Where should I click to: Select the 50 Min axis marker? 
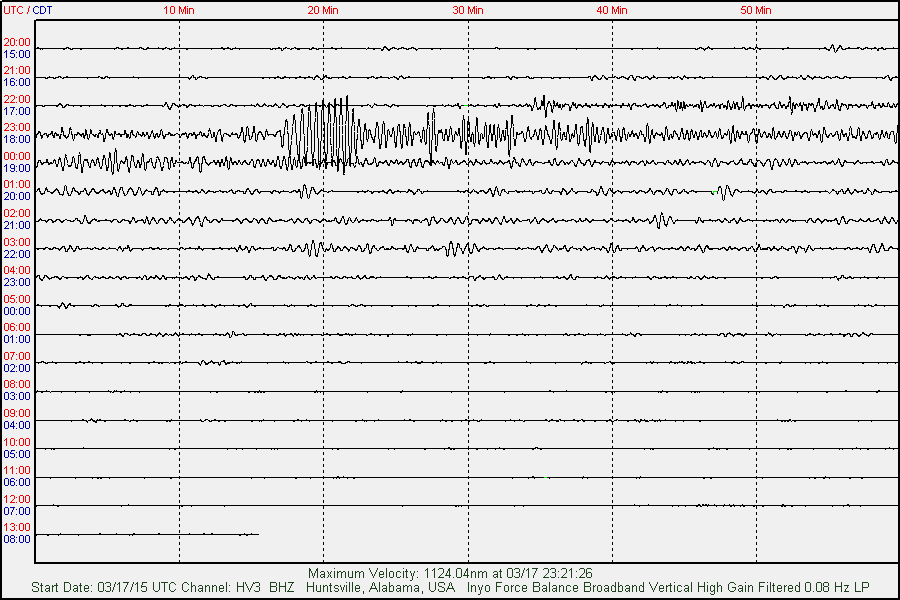point(756,10)
